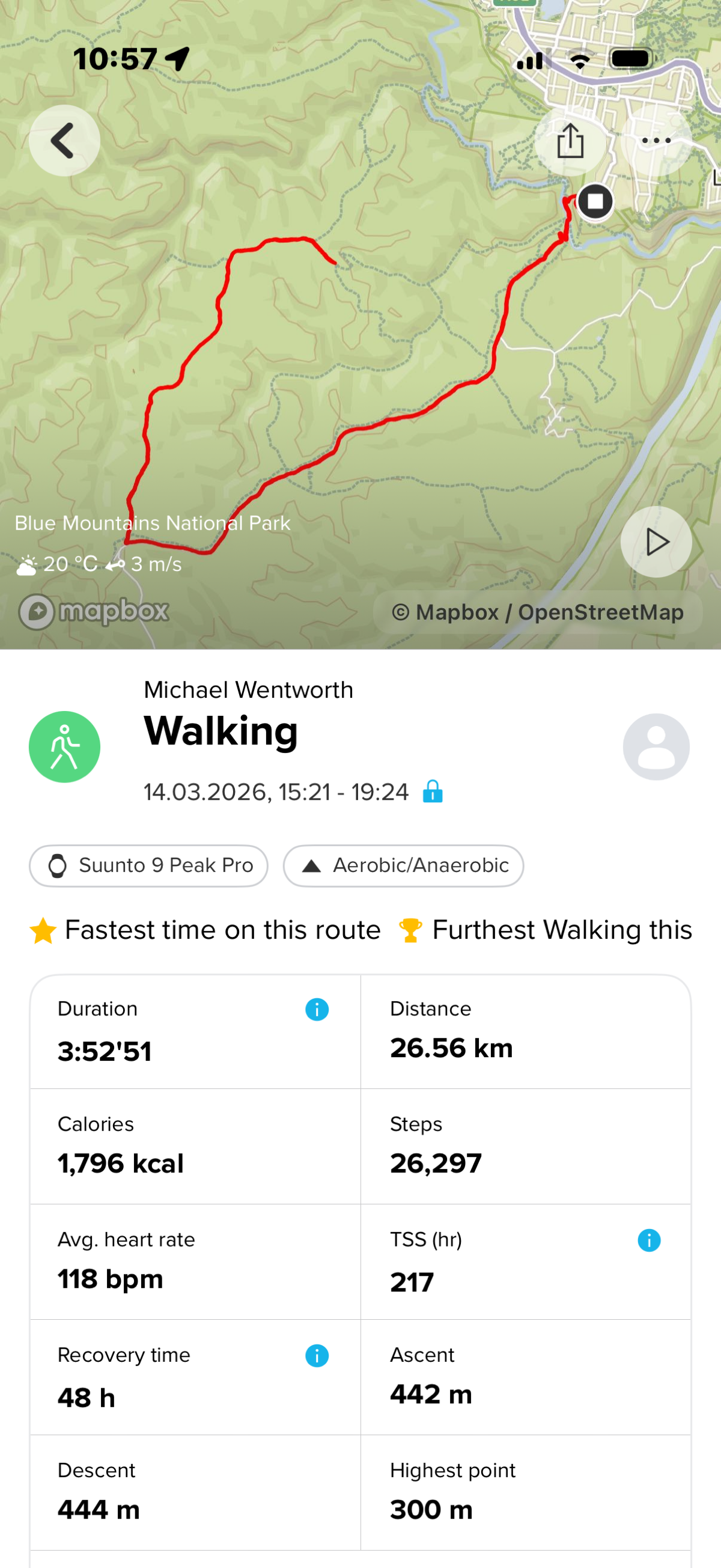Tap the Michael Wentworth name
Viewport: 721px width, 1568px height.
(x=248, y=690)
